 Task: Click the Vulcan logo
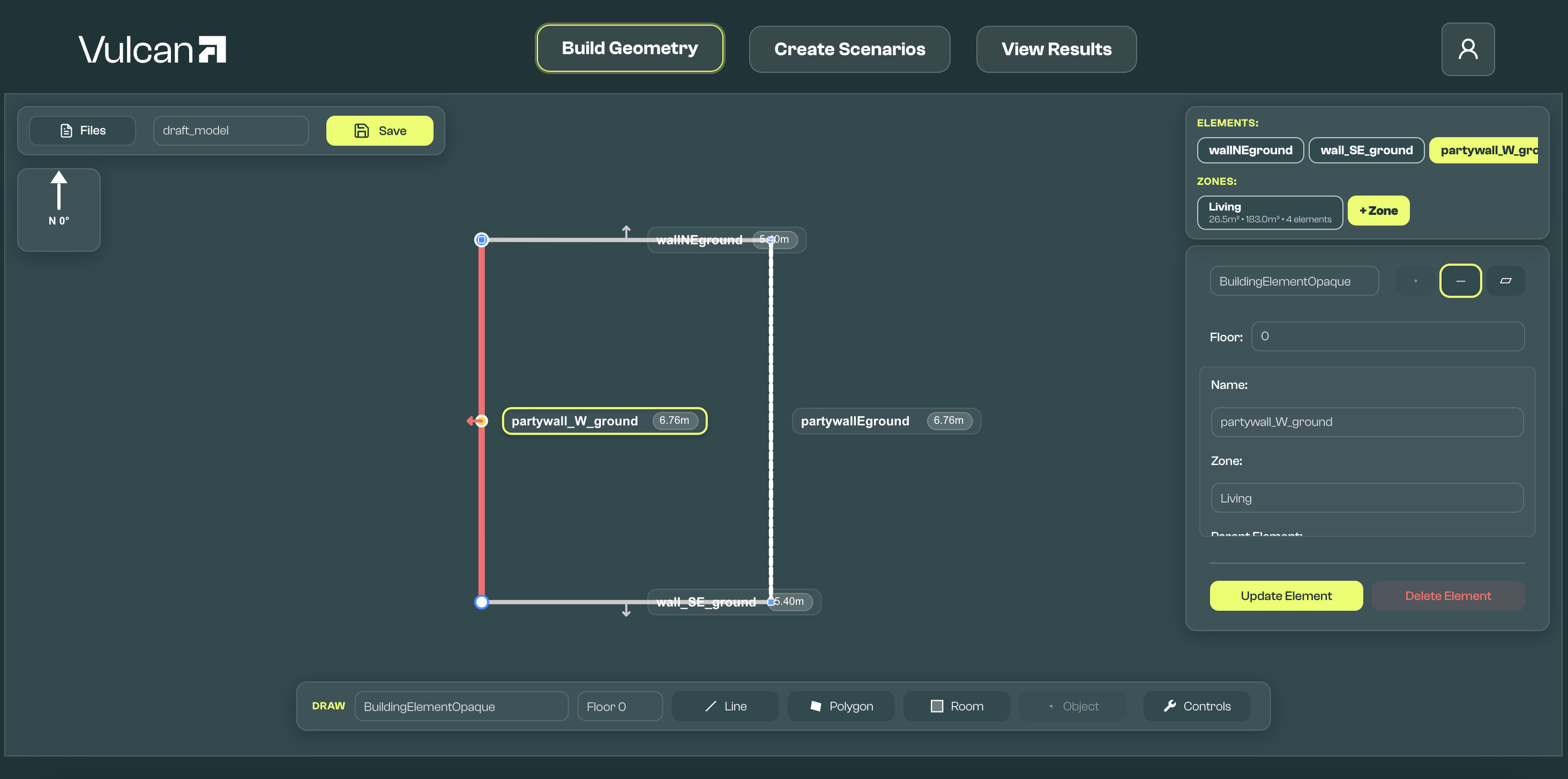(x=152, y=49)
